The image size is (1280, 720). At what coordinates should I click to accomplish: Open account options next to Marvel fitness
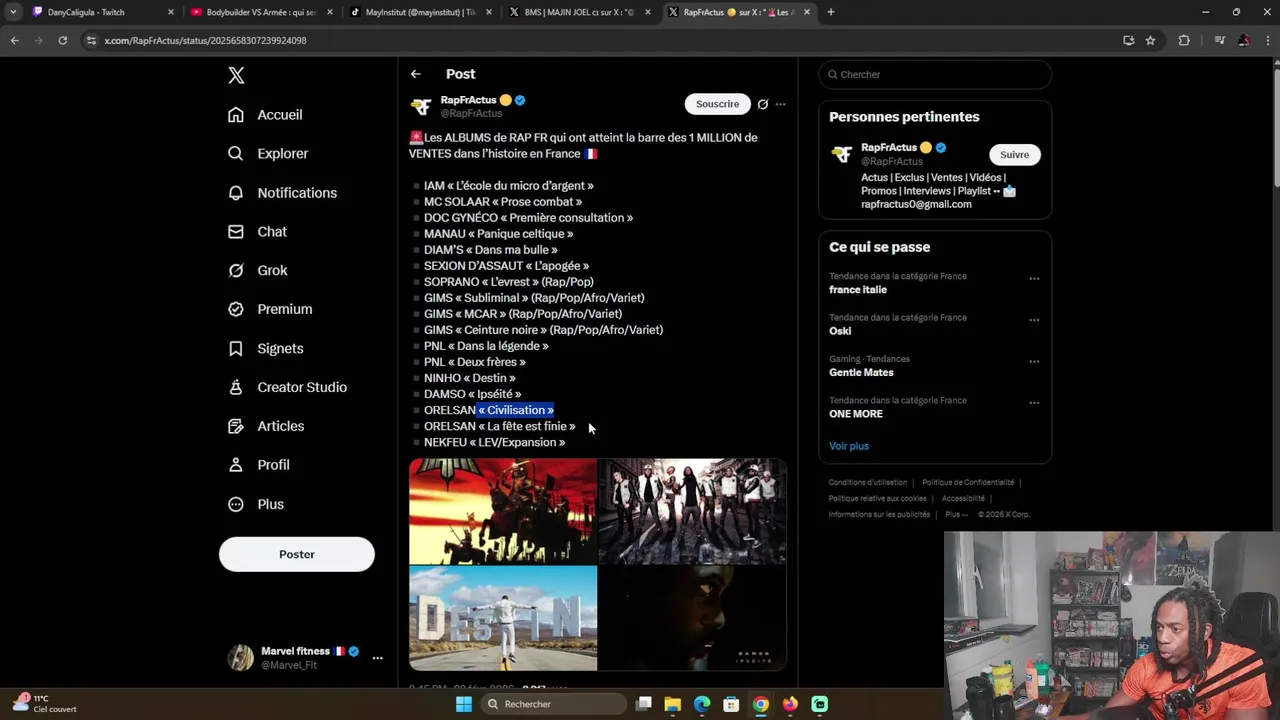point(377,658)
